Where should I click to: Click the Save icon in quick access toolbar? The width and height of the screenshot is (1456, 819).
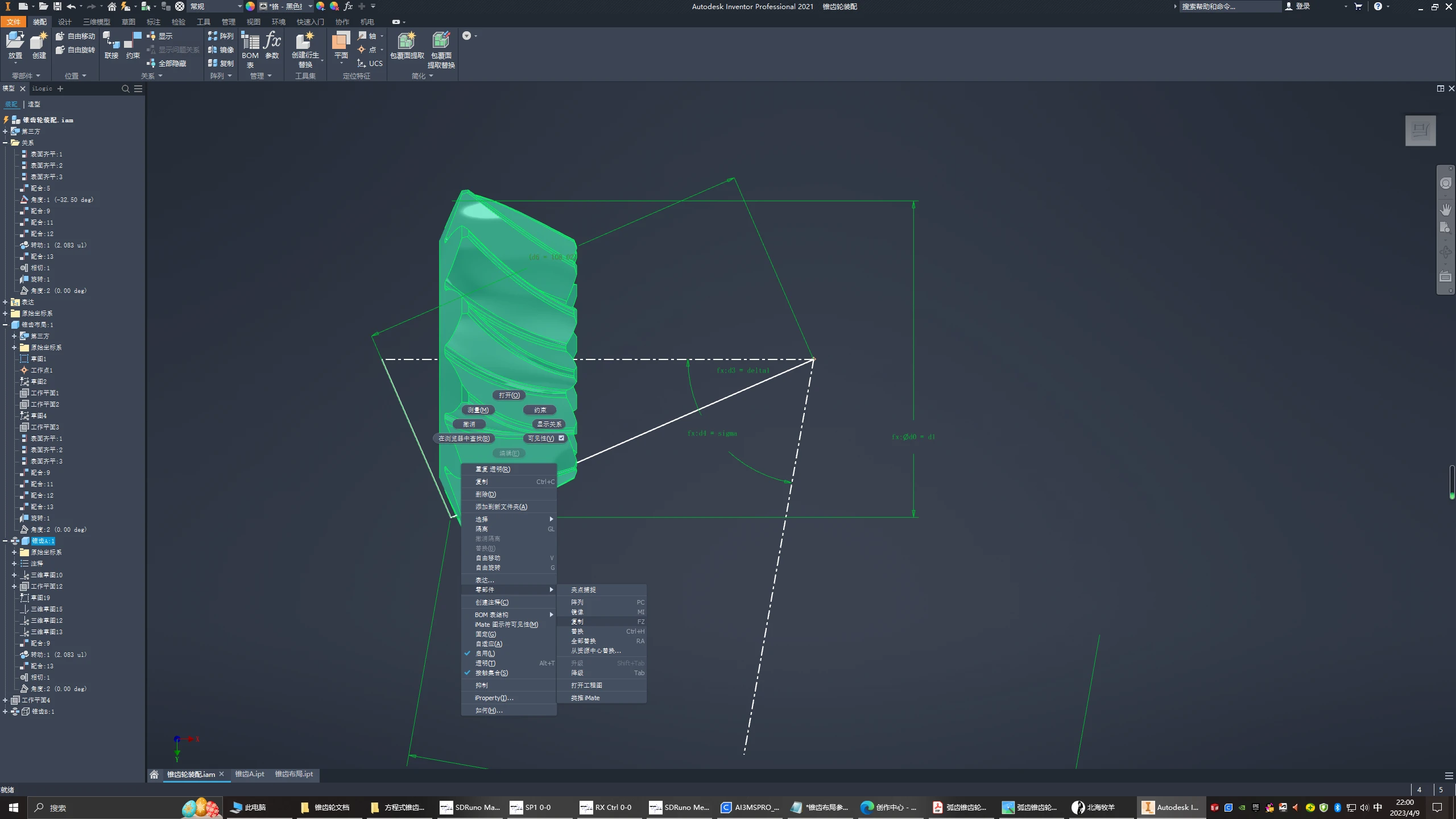coord(57,6)
